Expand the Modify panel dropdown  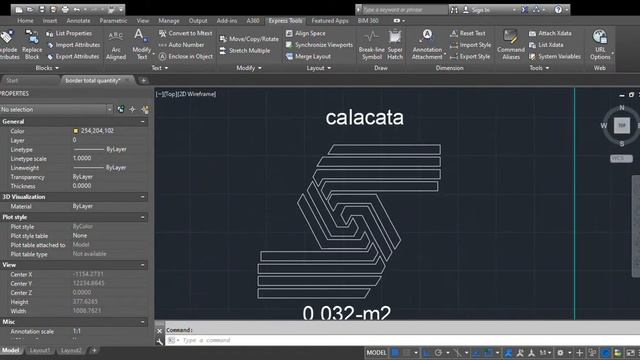(249, 68)
